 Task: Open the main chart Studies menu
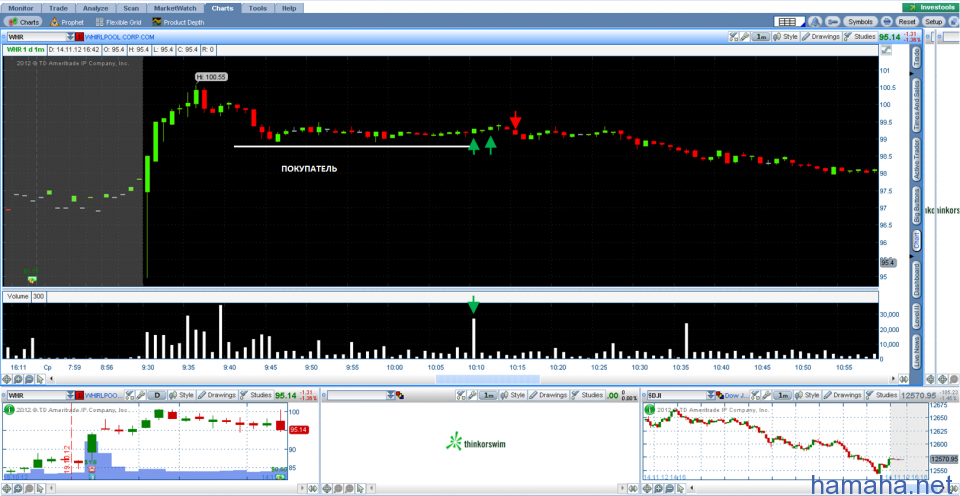point(860,37)
